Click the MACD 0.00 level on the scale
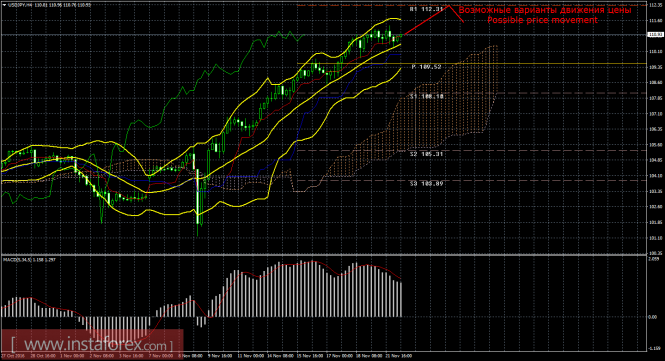This screenshot has height=361, width=665. click(x=653, y=317)
